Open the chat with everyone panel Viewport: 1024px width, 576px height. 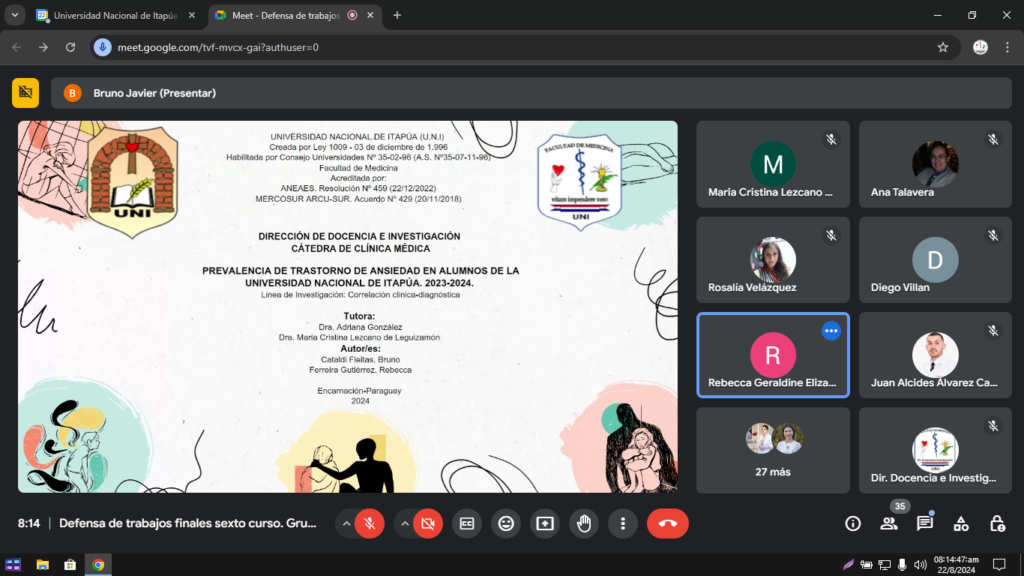click(x=925, y=523)
